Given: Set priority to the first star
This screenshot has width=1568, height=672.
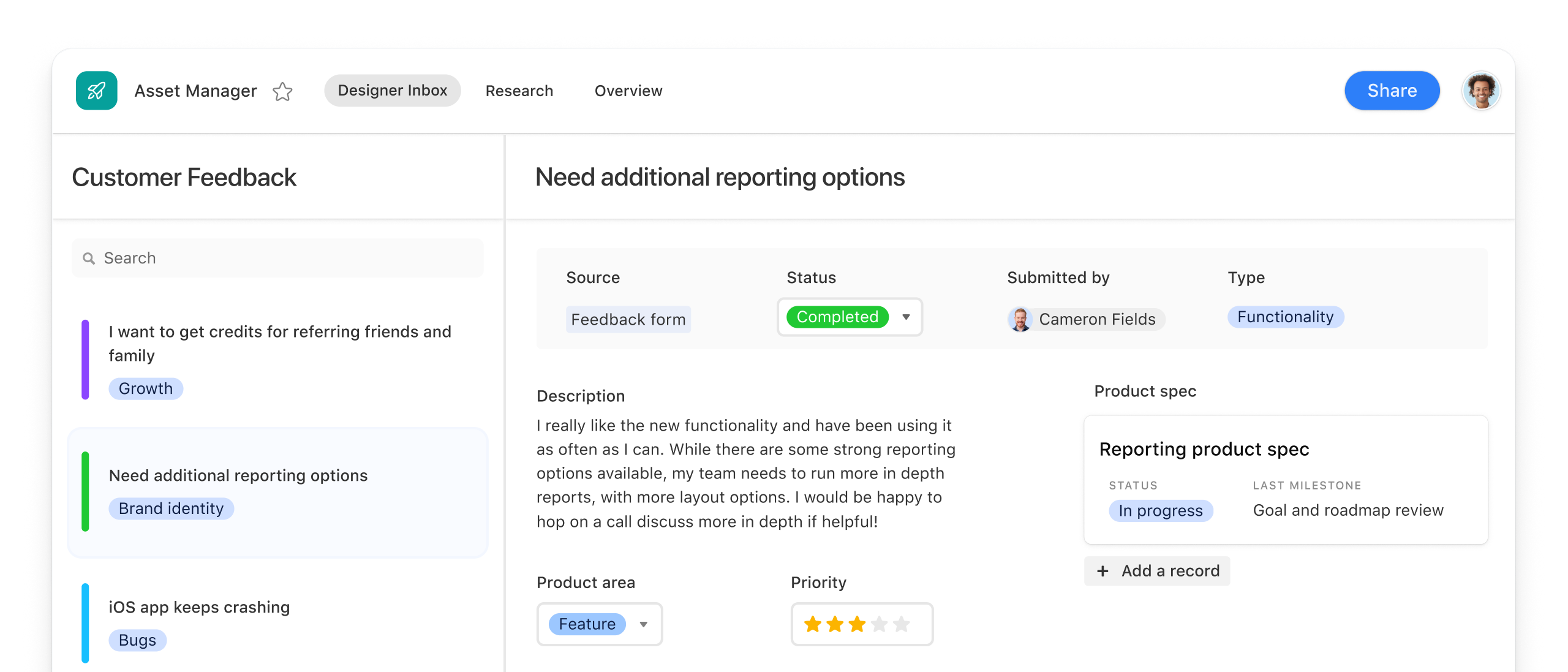Looking at the screenshot, I should click(813, 624).
